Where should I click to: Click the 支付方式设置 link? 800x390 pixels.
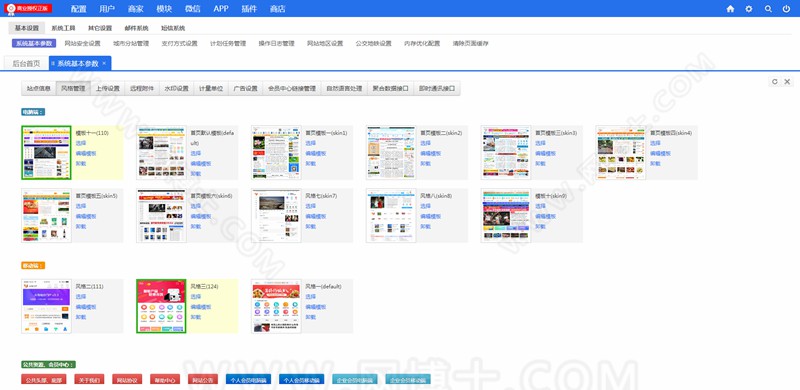pos(180,43)
